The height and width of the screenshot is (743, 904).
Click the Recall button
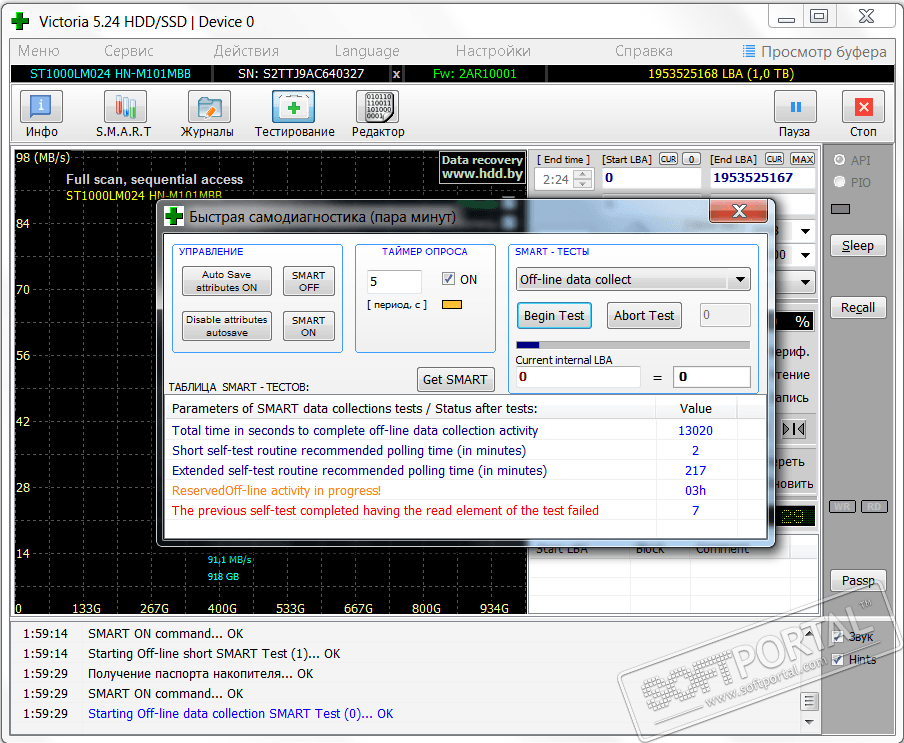click(x=858, y=308)
